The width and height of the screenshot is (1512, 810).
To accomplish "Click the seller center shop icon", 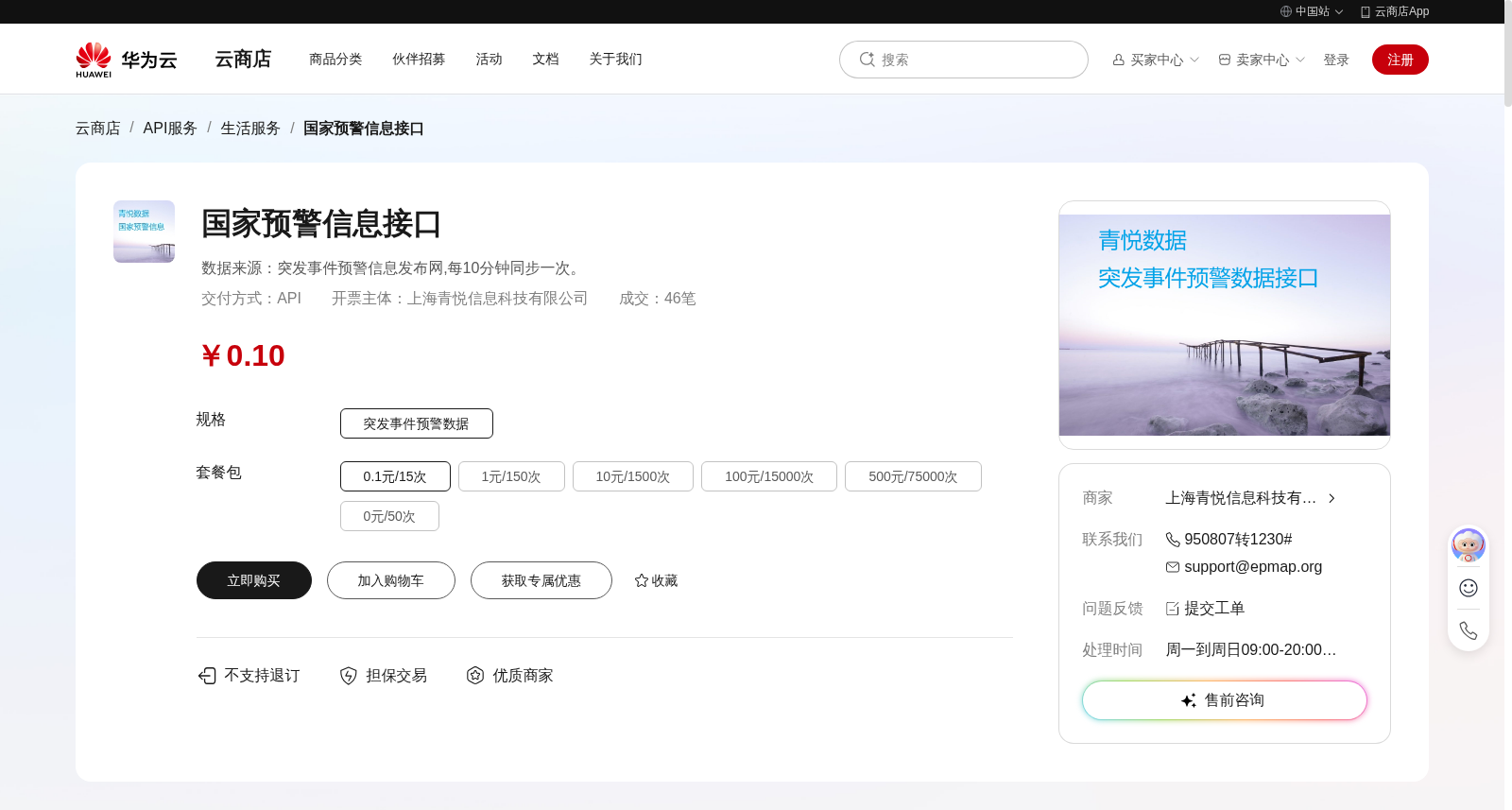I will [1225, 60].
